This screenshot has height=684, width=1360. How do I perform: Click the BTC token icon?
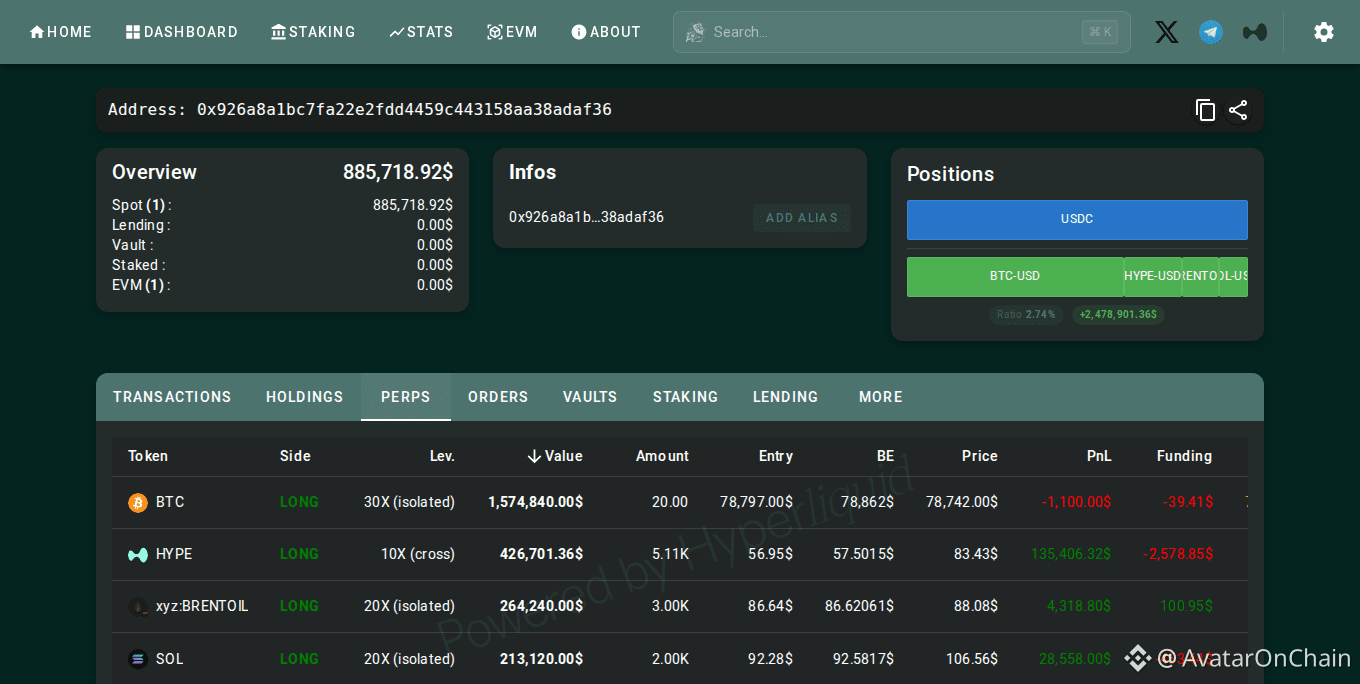138,502
